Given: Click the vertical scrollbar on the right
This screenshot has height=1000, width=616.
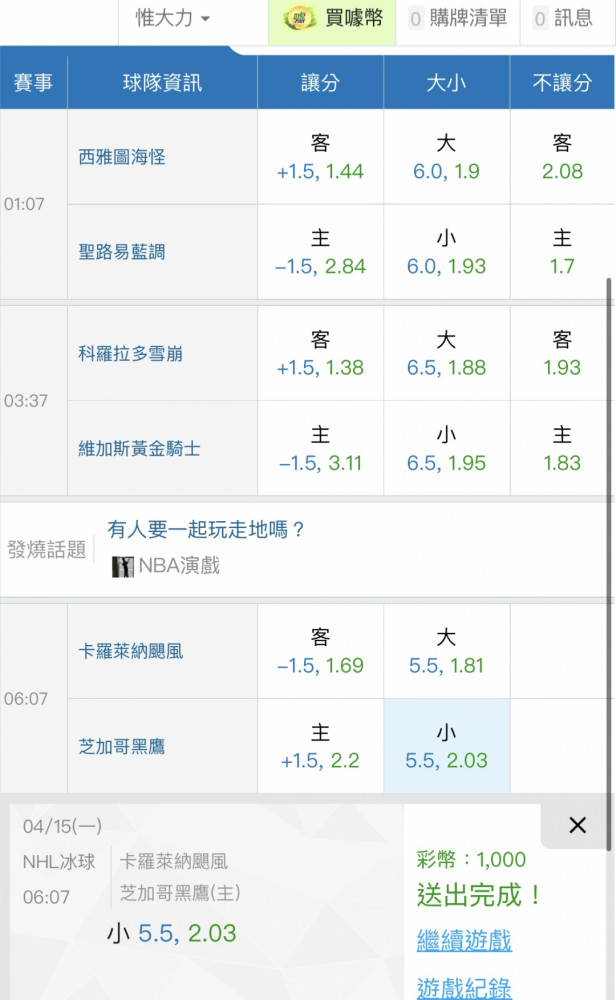Looking at the screenshot, I should click(x=609, y=564).
